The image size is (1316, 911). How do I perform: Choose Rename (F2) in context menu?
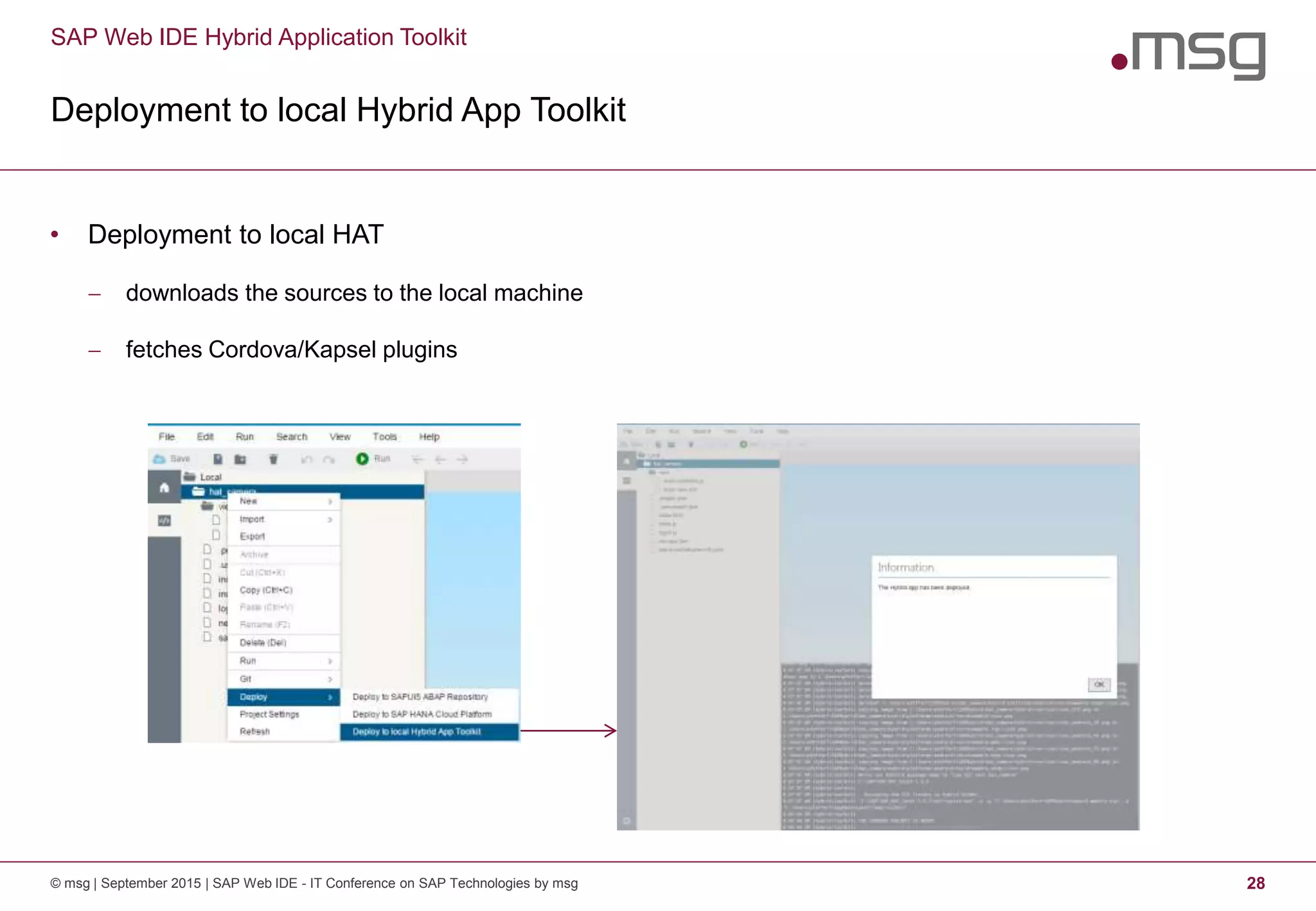283,624
